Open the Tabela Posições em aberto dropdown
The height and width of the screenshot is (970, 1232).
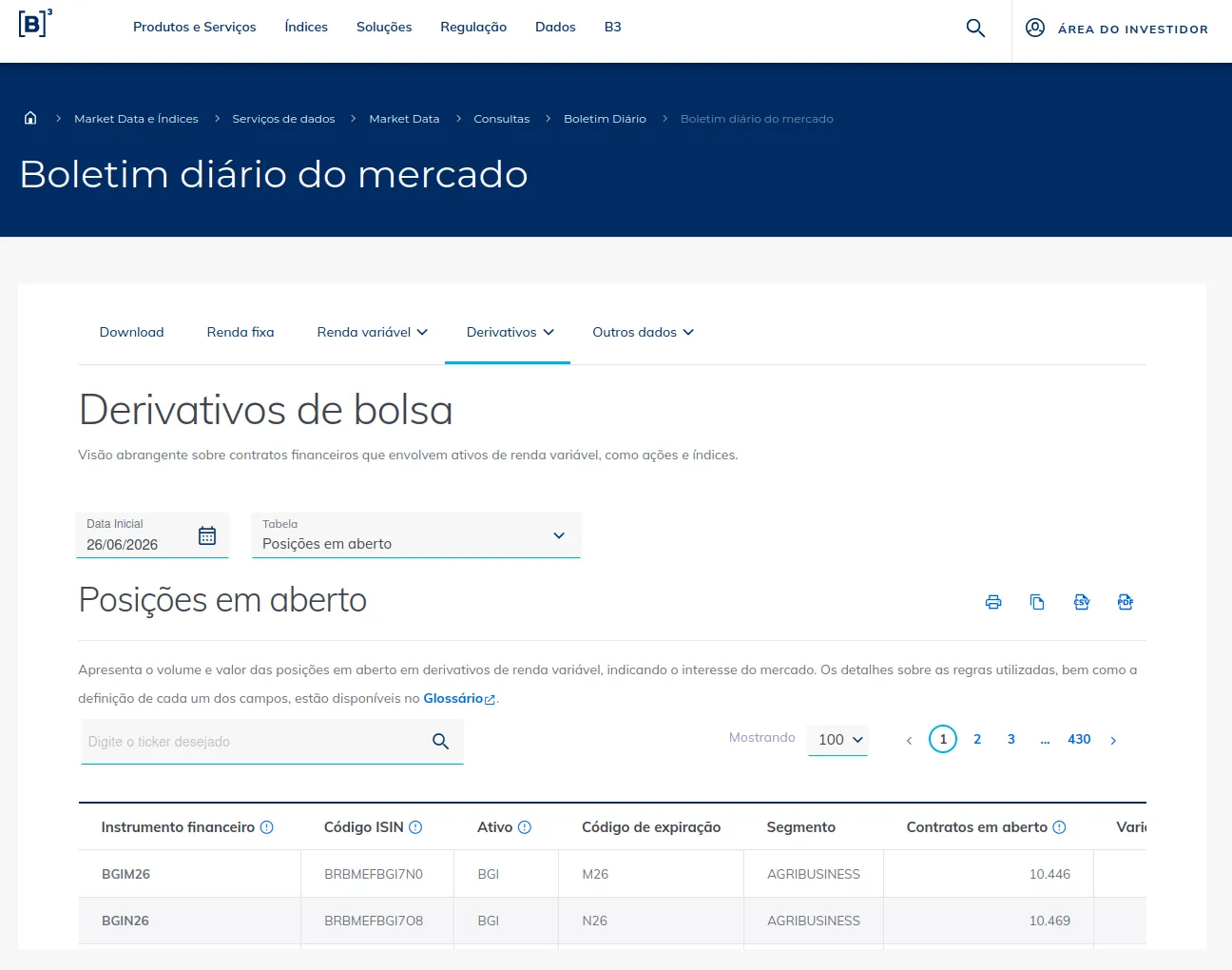tap(416, 535)
